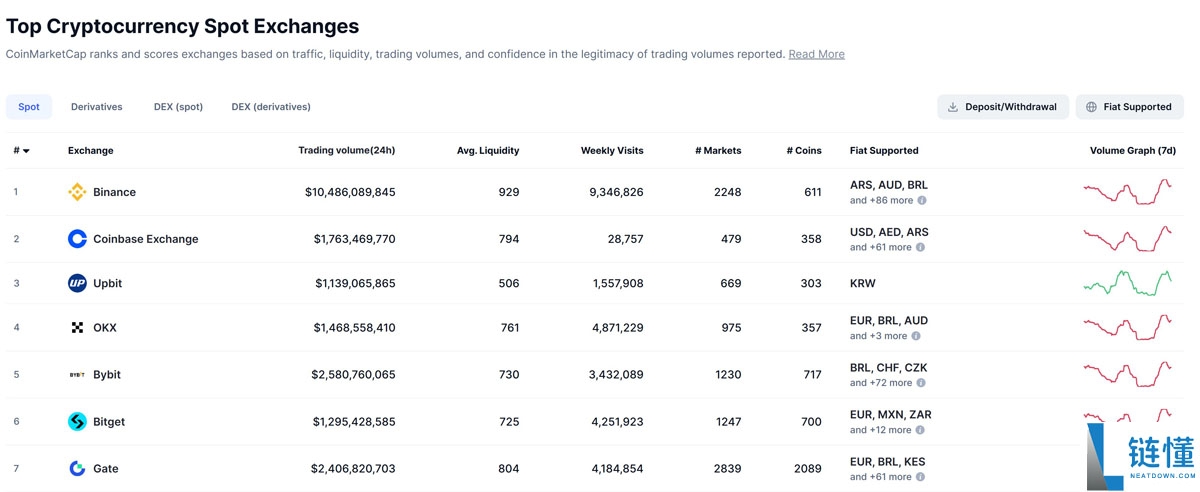Open the Coinbase Exchange link

[146, 239]
